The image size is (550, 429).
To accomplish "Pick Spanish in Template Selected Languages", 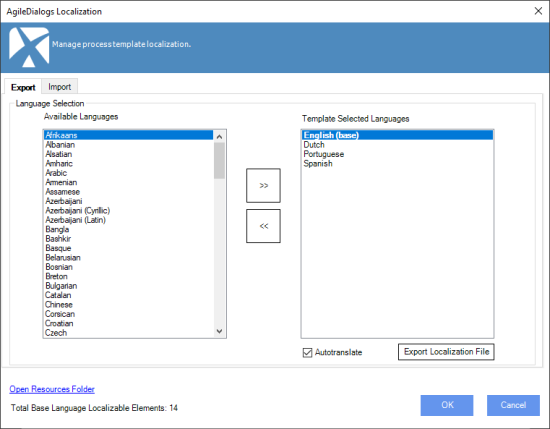I will point(397,163).
